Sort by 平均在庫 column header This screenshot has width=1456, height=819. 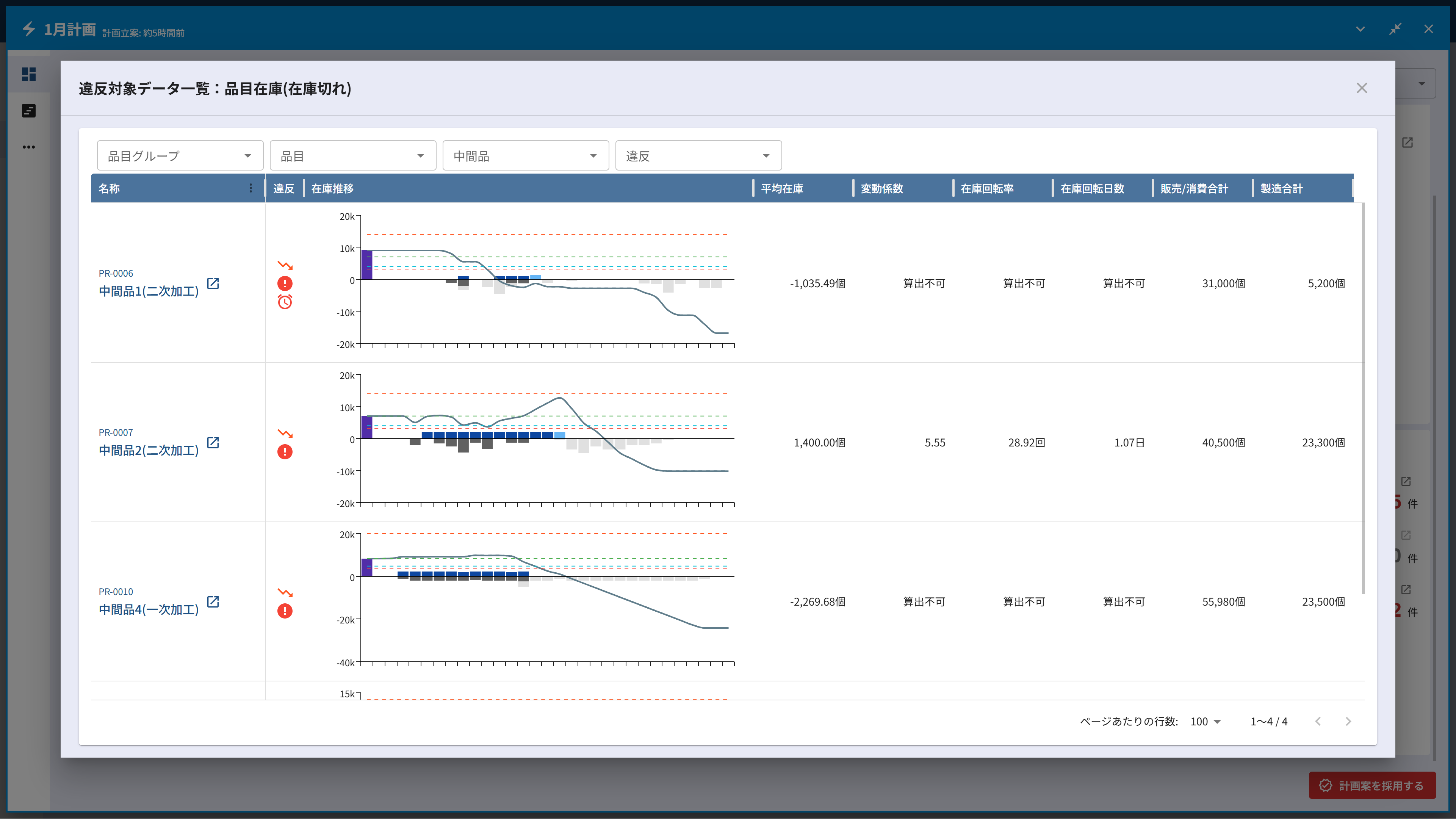[x=782, y=188]
